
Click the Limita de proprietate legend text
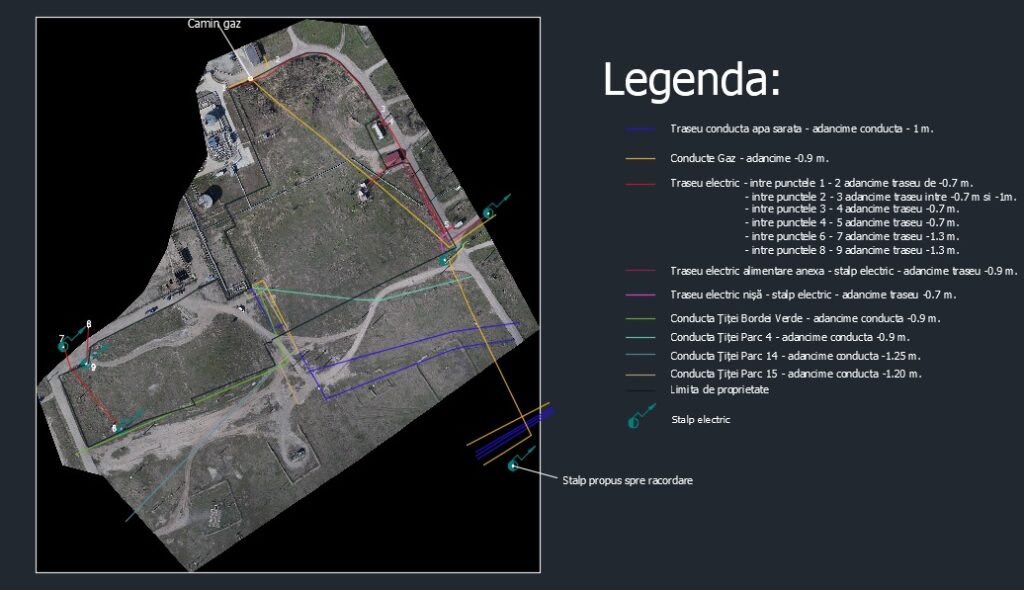coord(719,389)
